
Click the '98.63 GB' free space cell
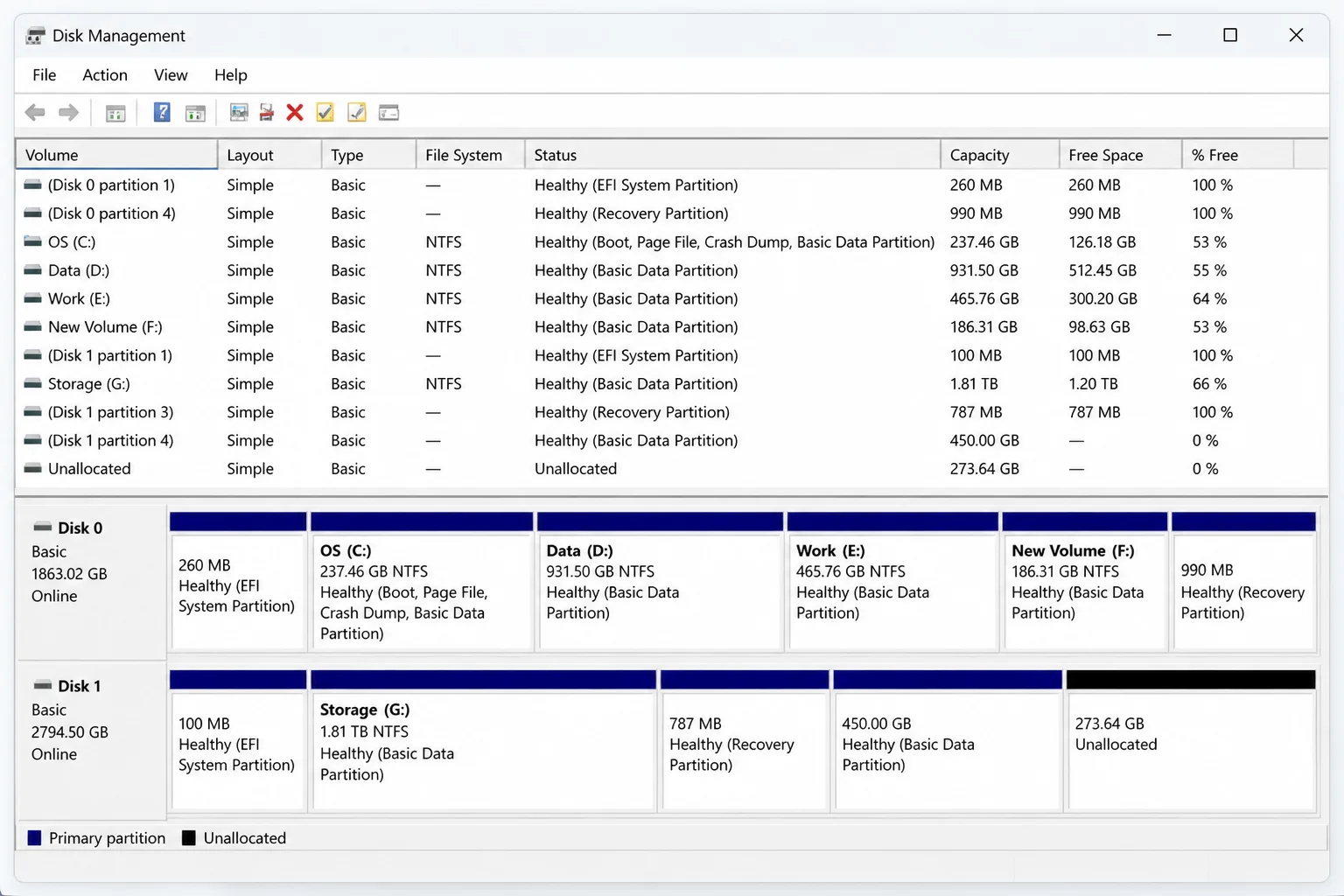[1099, 326]
